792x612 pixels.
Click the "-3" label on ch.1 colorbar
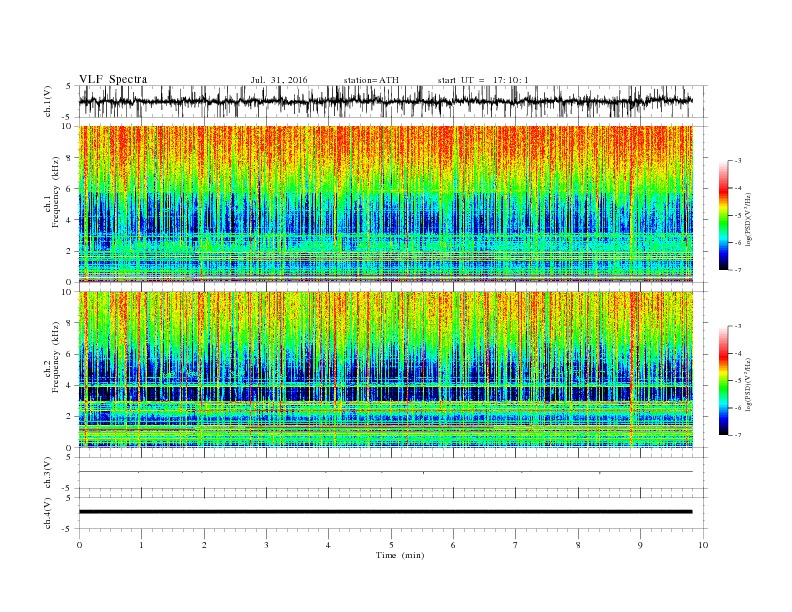point(737,161)
